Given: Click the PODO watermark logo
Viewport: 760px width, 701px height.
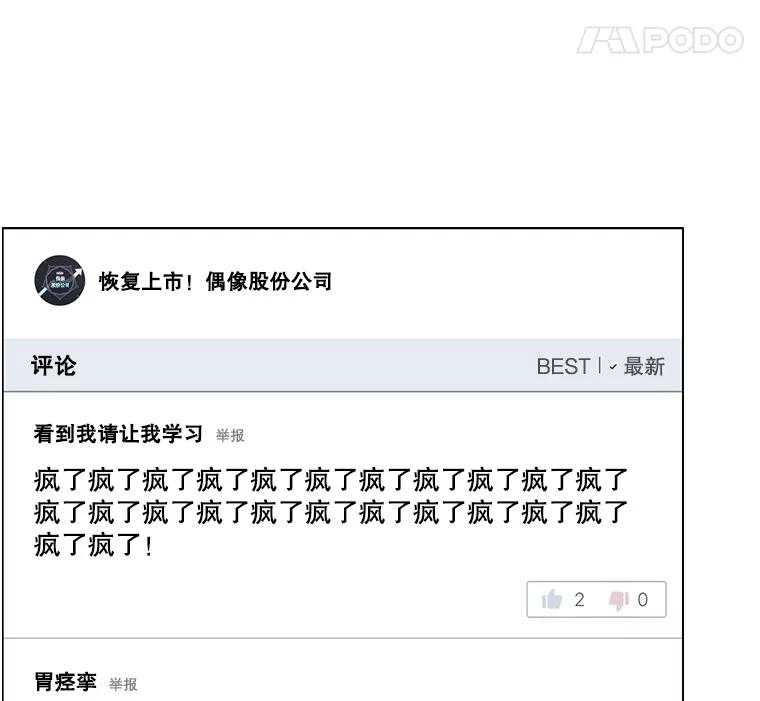Looking at the screenshot, I should click(660, 40).
